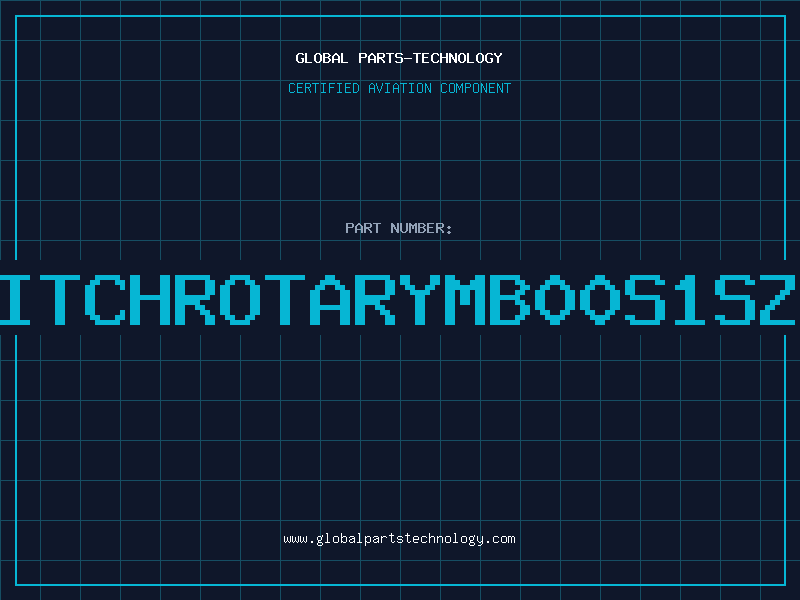The width and height of the screenshot is (800, 600).
Task: Open the www.globalpartstechnology.com link
Action: point(399,539)
